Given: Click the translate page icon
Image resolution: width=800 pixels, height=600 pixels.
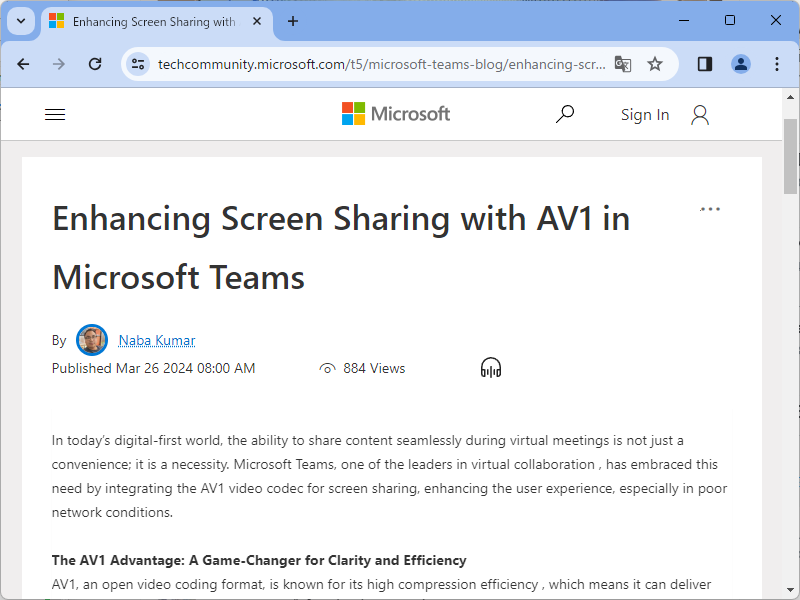Looking at the screenshot, I should click(x=623, y=64).
